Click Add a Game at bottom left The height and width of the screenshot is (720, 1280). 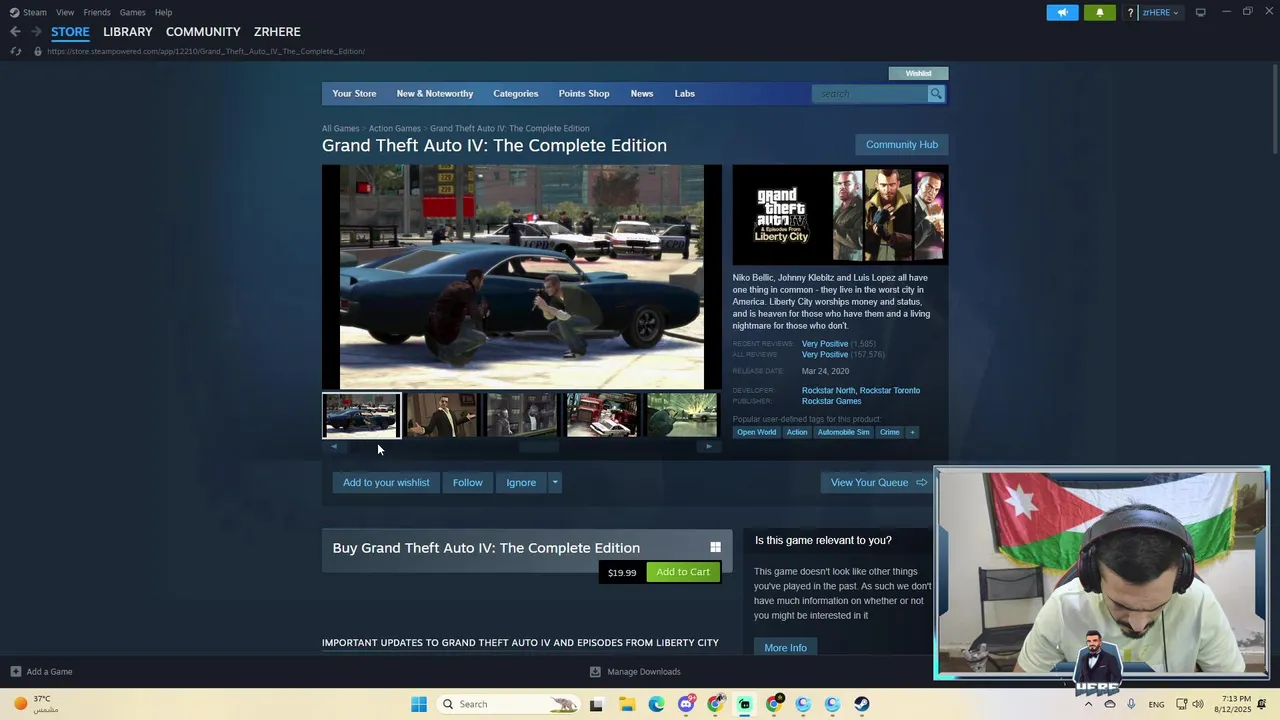click(41, 672)
